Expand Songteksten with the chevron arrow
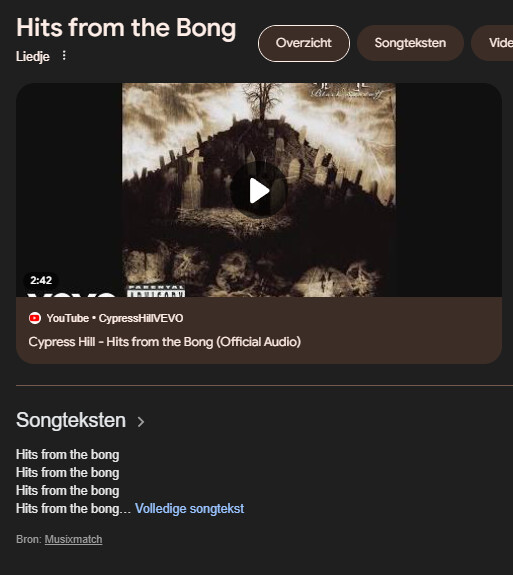Image resolution: width=513 pixels, height=575 pixels. coord(141,421)
